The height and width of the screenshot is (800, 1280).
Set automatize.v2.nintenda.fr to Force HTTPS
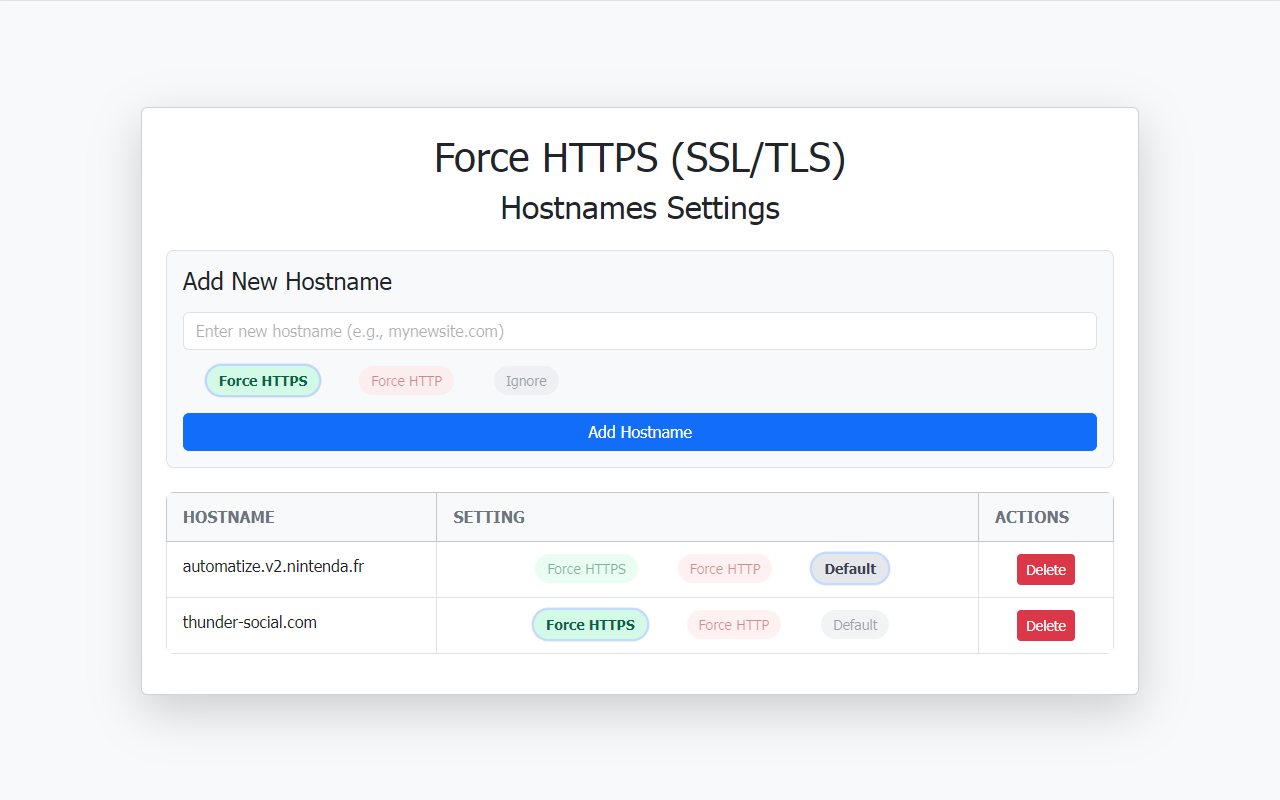click(586, 568)
